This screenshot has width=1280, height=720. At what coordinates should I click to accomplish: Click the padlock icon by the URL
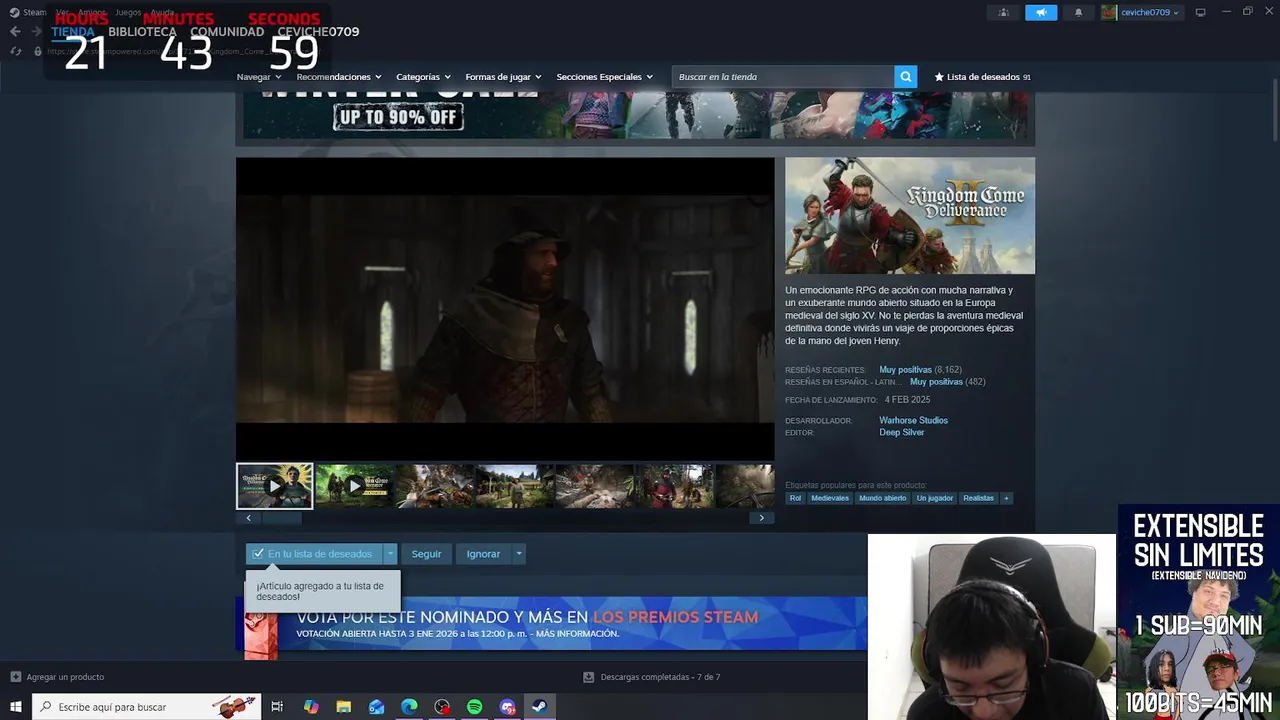(38, 51)
